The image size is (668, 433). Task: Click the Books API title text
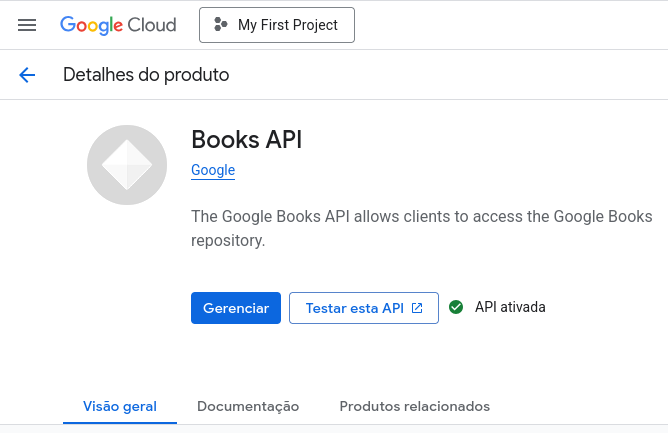pyautogui.click(x=247, y=140)
